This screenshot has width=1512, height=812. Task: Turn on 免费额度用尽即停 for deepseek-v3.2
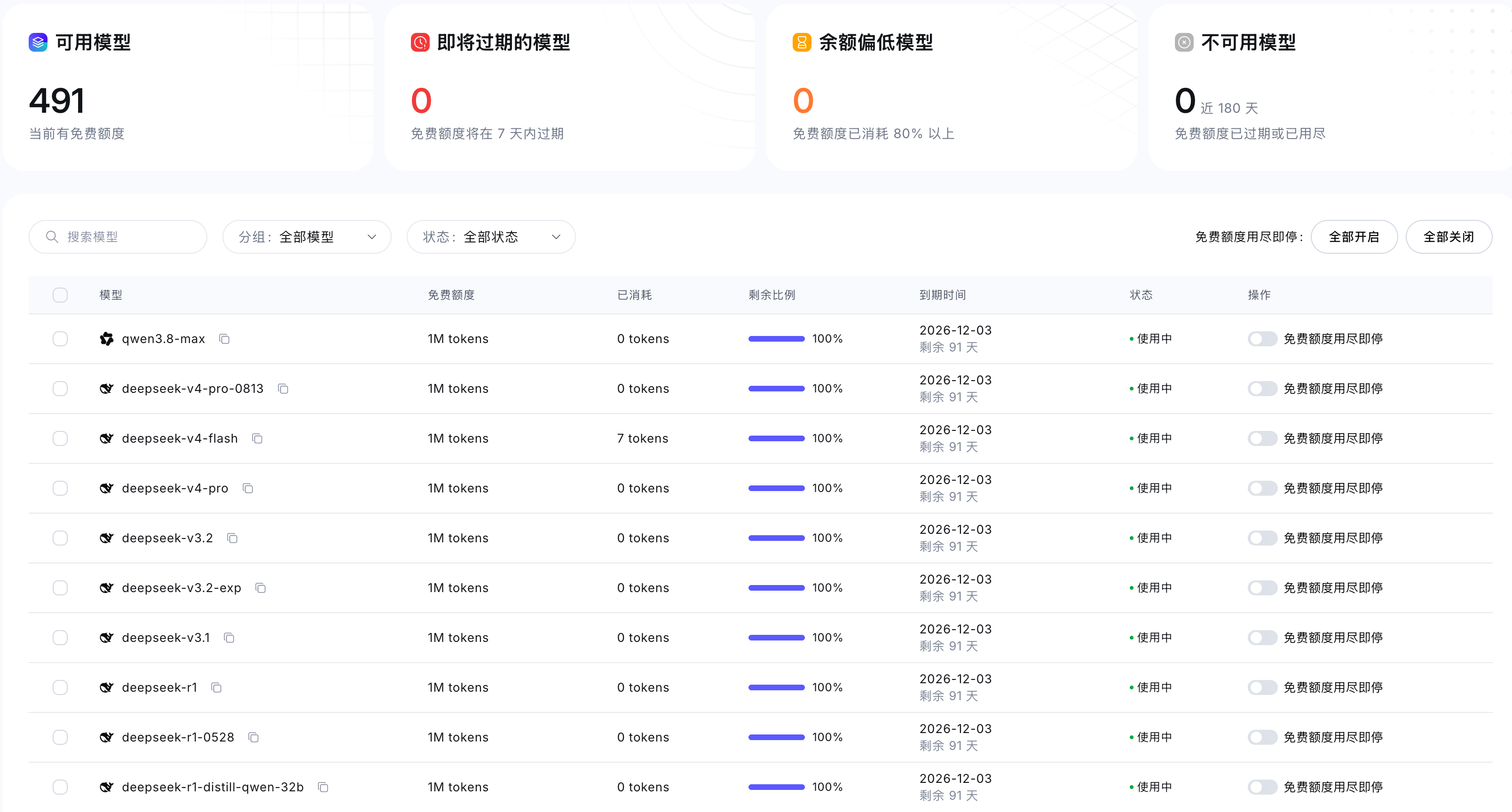[x=1262, y=539]
